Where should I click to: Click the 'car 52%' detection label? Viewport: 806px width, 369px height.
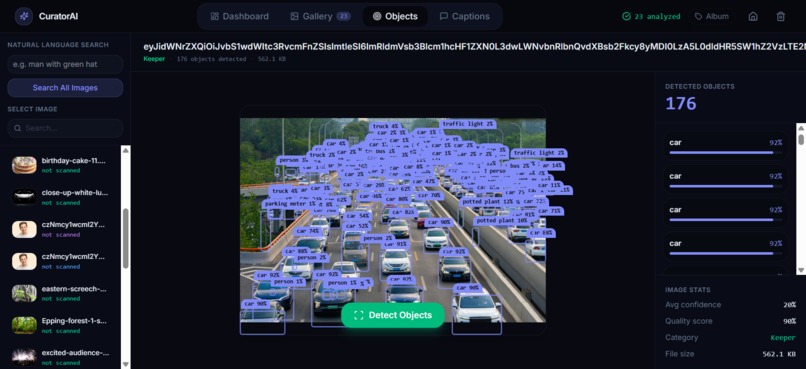pos(357,226)
